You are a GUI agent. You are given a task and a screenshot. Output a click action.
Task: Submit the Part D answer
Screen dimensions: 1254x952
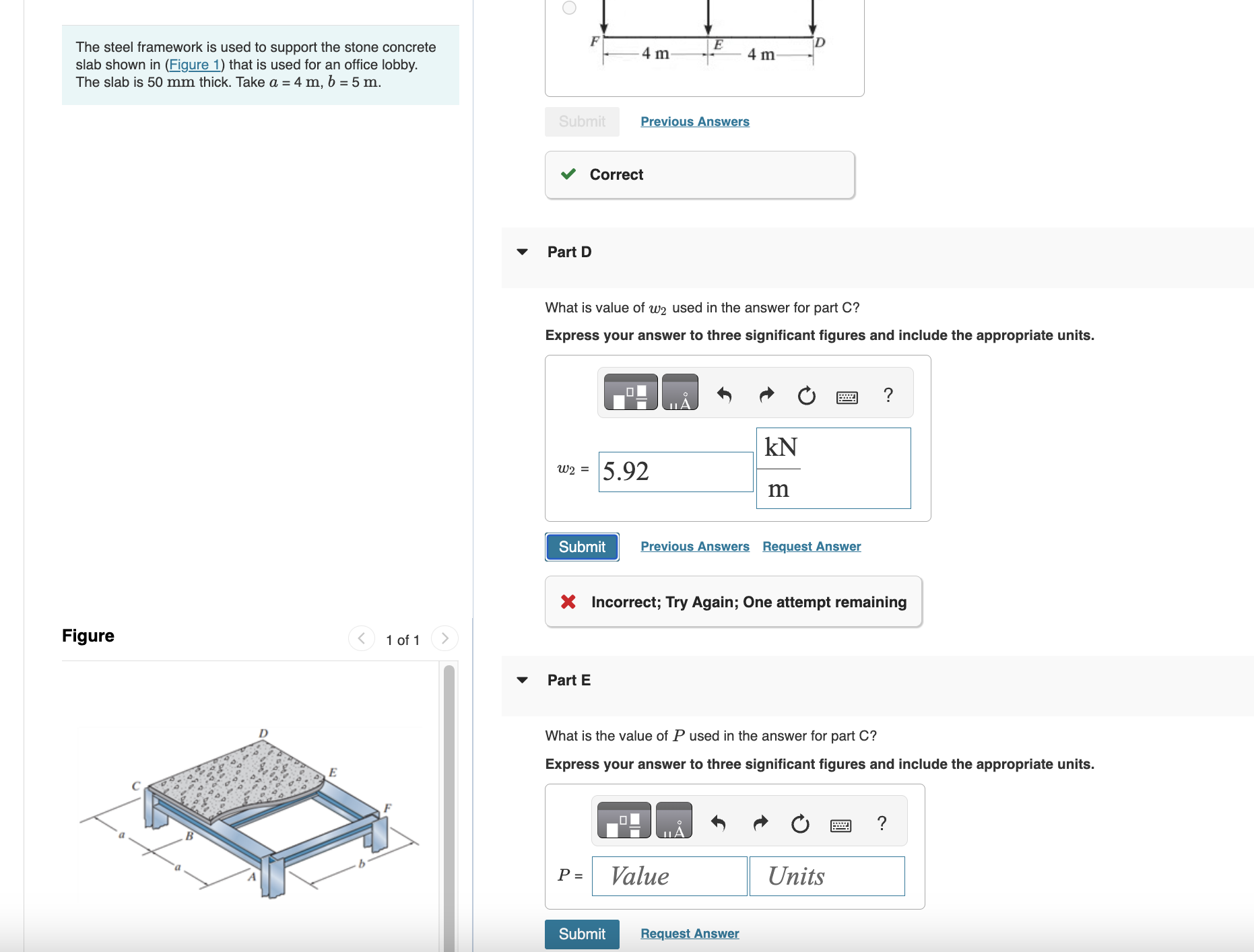point(582,547)
